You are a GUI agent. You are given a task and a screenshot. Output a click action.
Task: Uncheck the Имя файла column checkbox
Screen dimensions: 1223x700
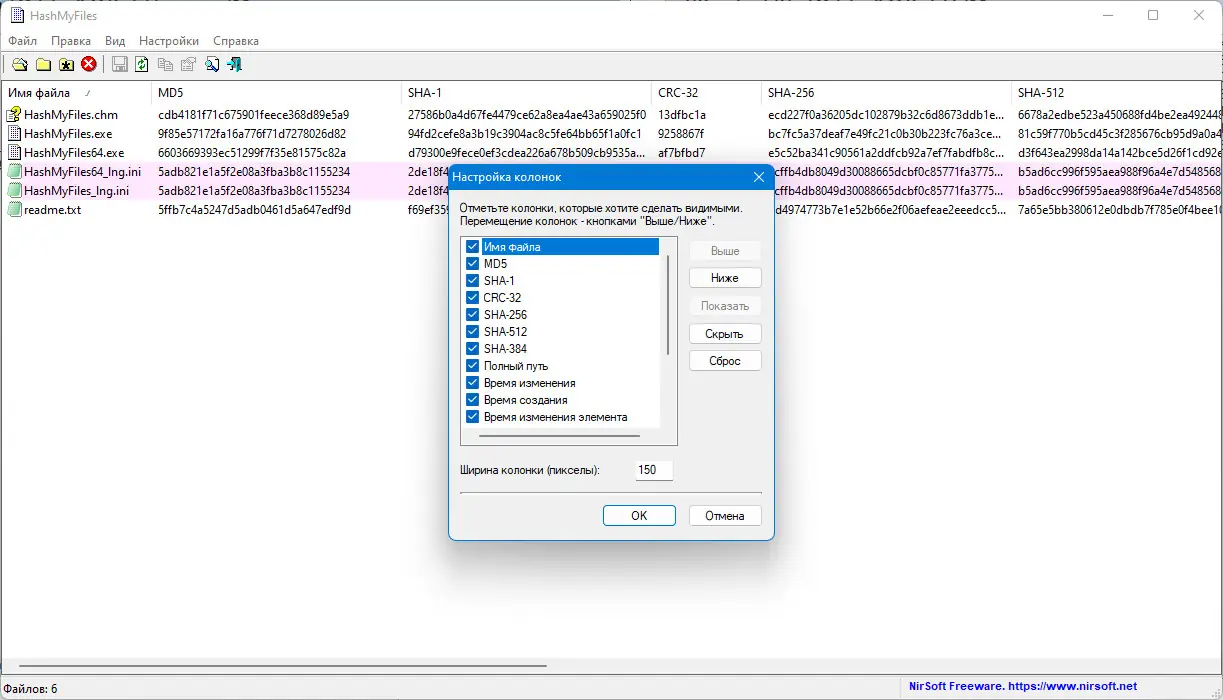point(472,247)
